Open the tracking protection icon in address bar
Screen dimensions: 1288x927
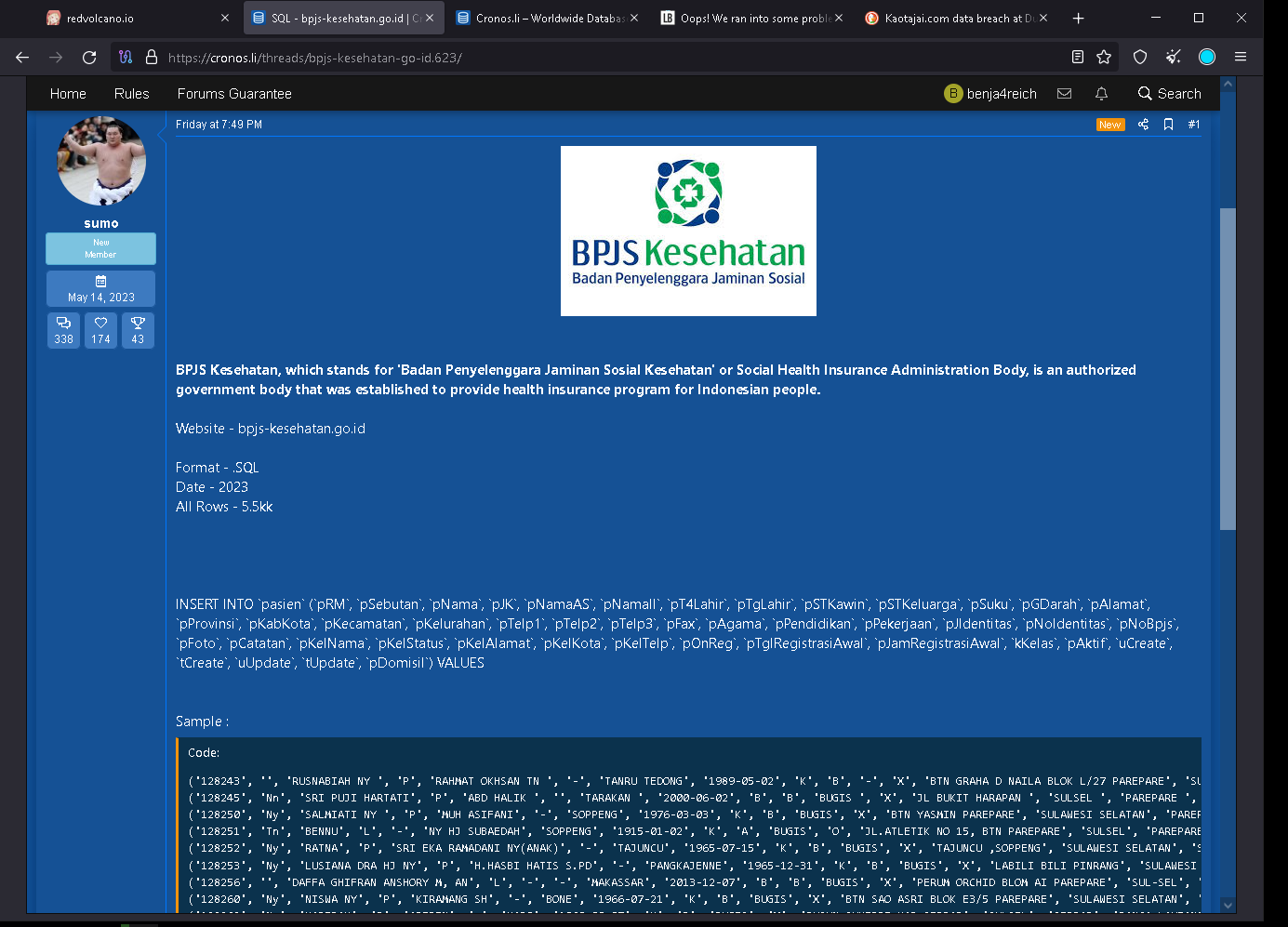tap(126, 57)
